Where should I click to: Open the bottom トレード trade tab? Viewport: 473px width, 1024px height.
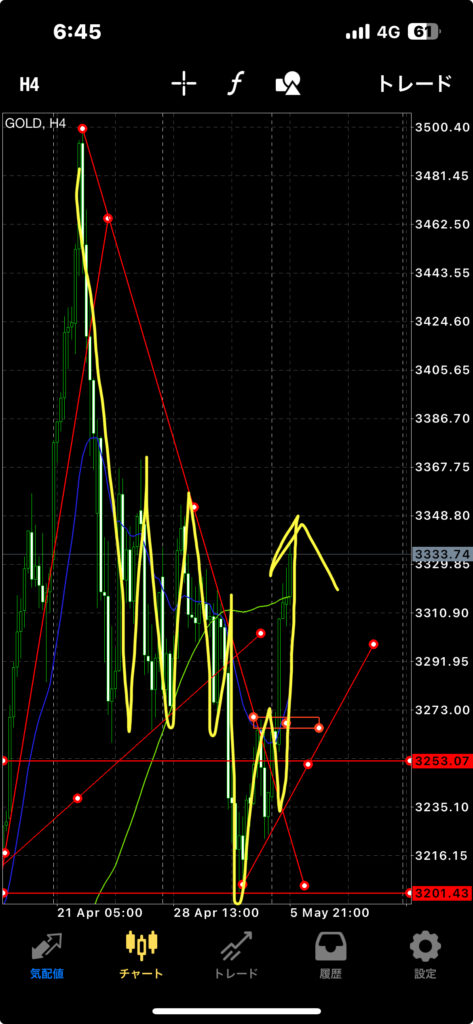click(x=236, y=955)
